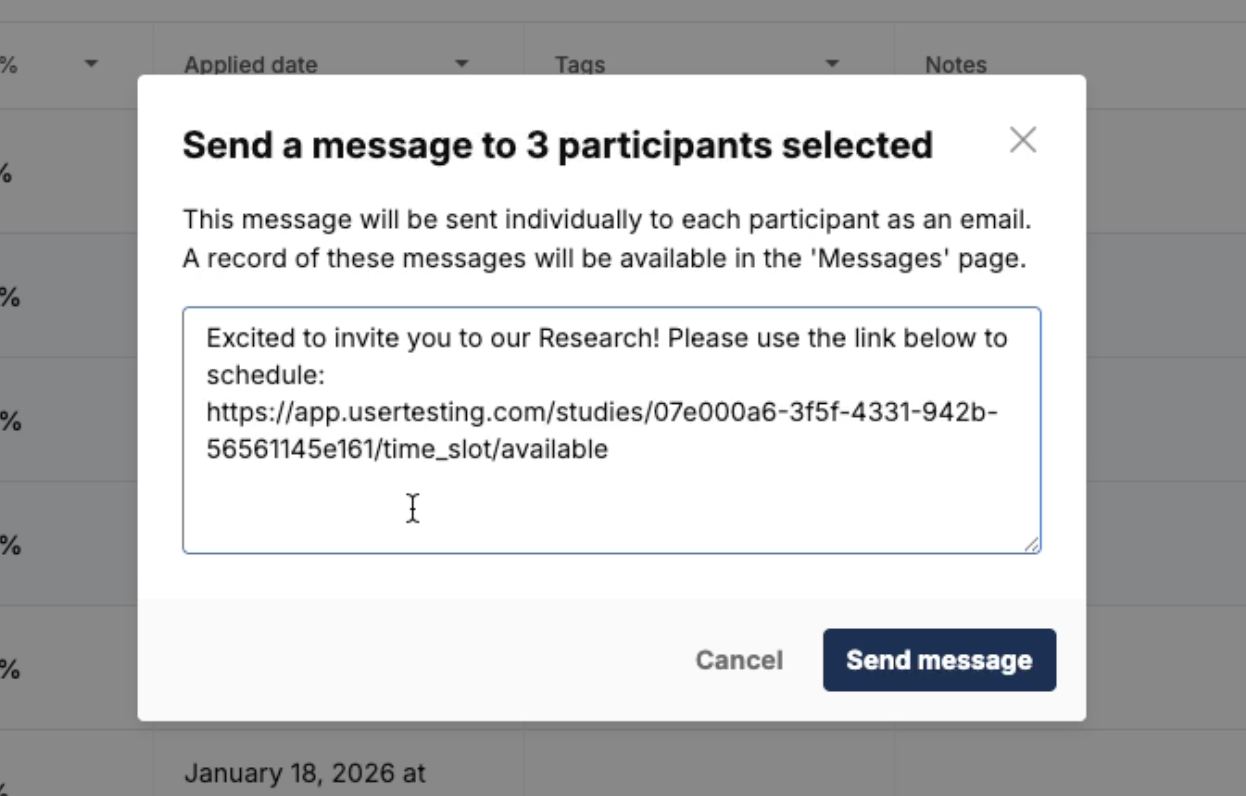The width and height of the screenshot is (1246, 796).
Task: Select the Notes column header
Action: [956, 65]
